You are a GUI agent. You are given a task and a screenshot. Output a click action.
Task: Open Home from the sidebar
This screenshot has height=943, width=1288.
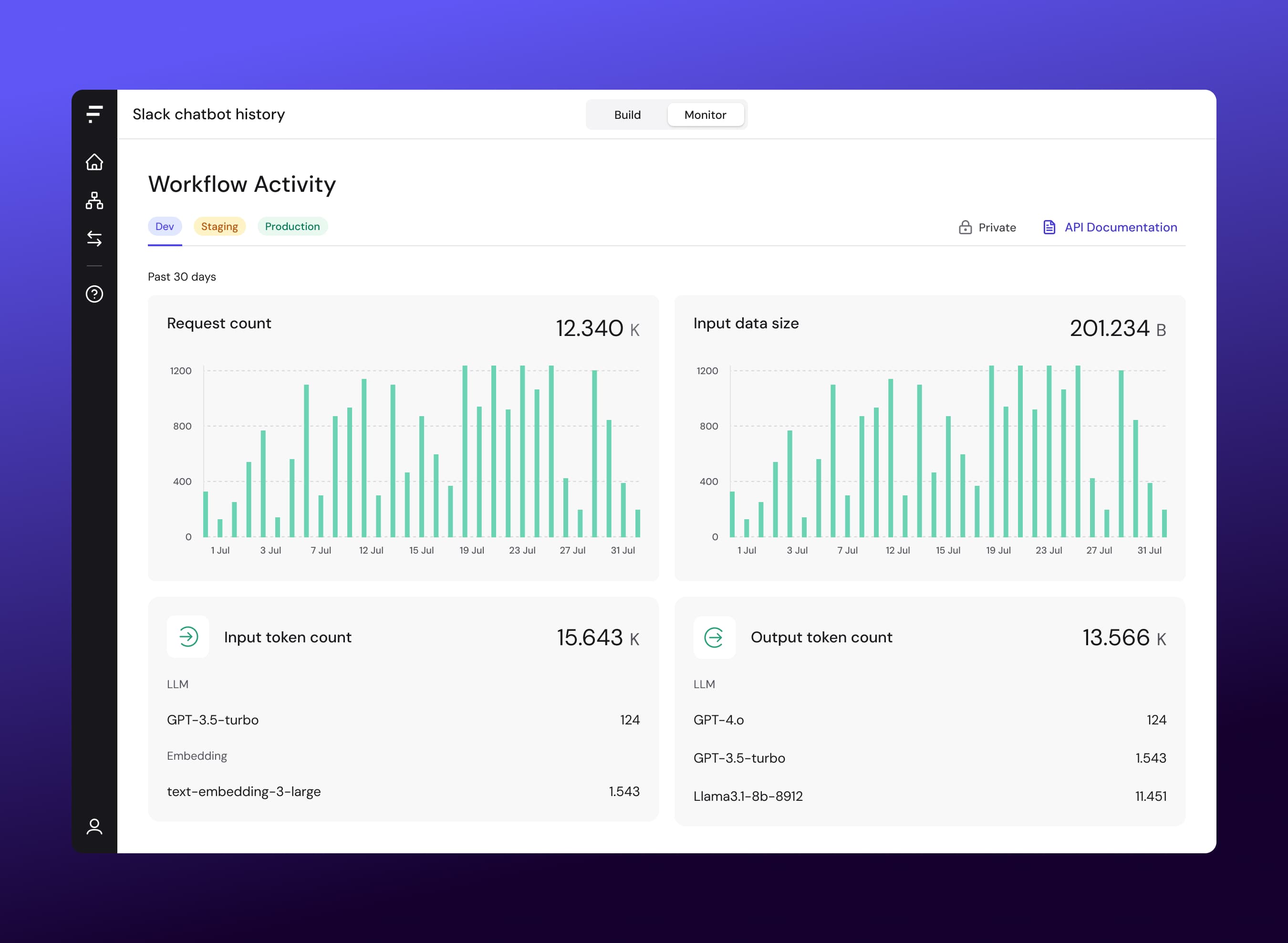(x=95, y=163)
